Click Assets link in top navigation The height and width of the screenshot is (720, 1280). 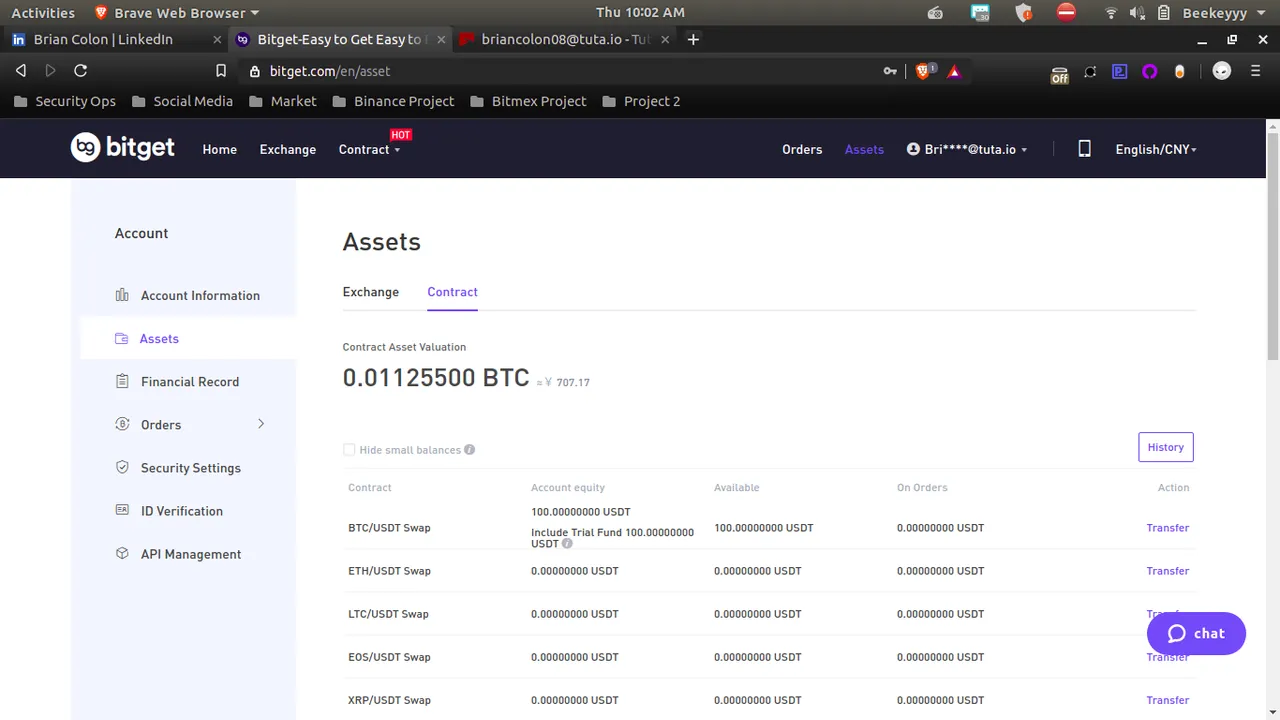[864, 149]
